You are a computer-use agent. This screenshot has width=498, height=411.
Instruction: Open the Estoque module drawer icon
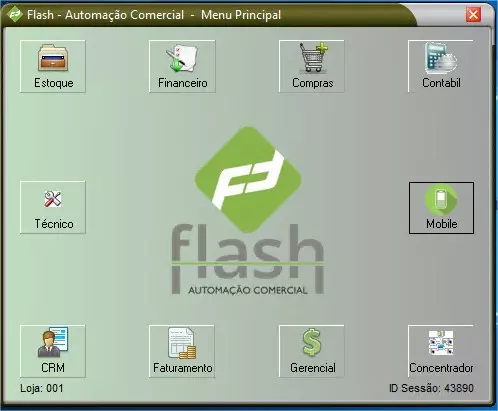(53, 58)
